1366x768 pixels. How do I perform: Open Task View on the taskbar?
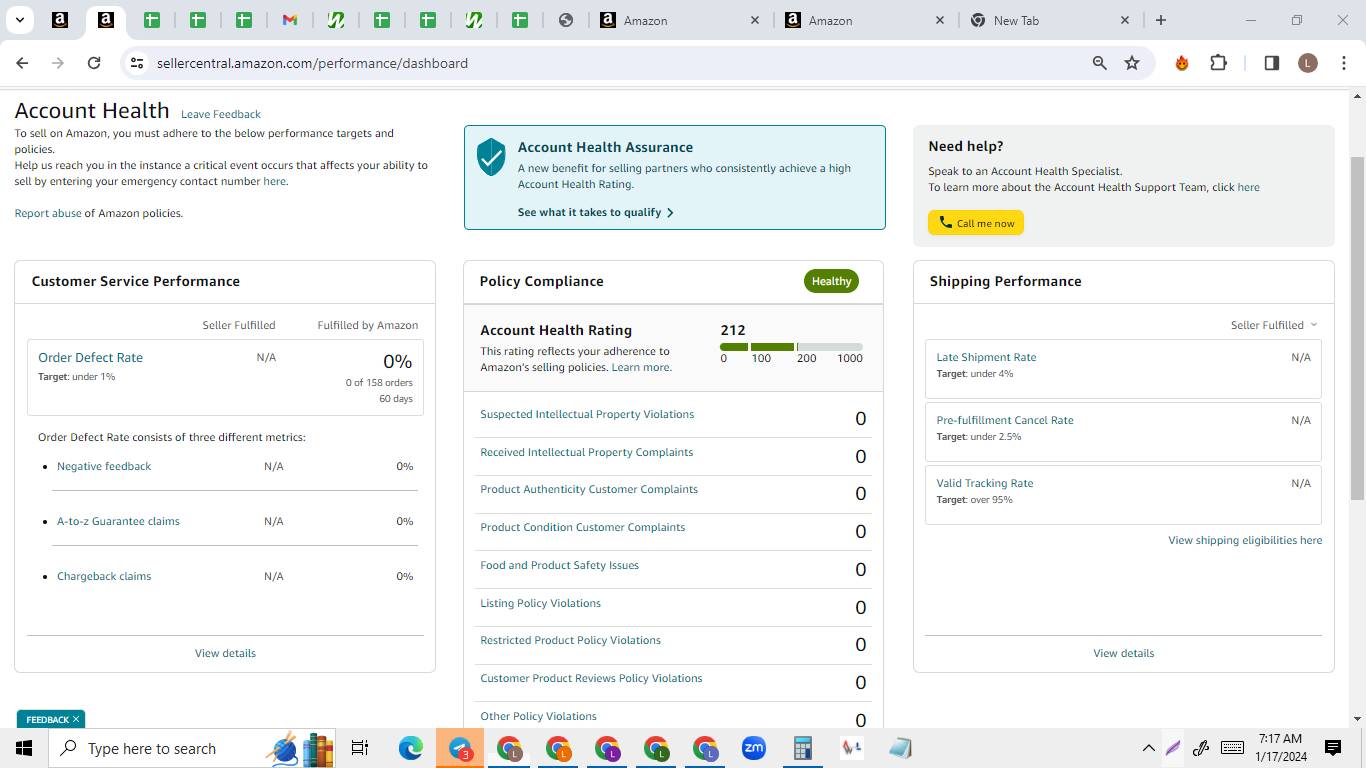(x=360, y=748)
